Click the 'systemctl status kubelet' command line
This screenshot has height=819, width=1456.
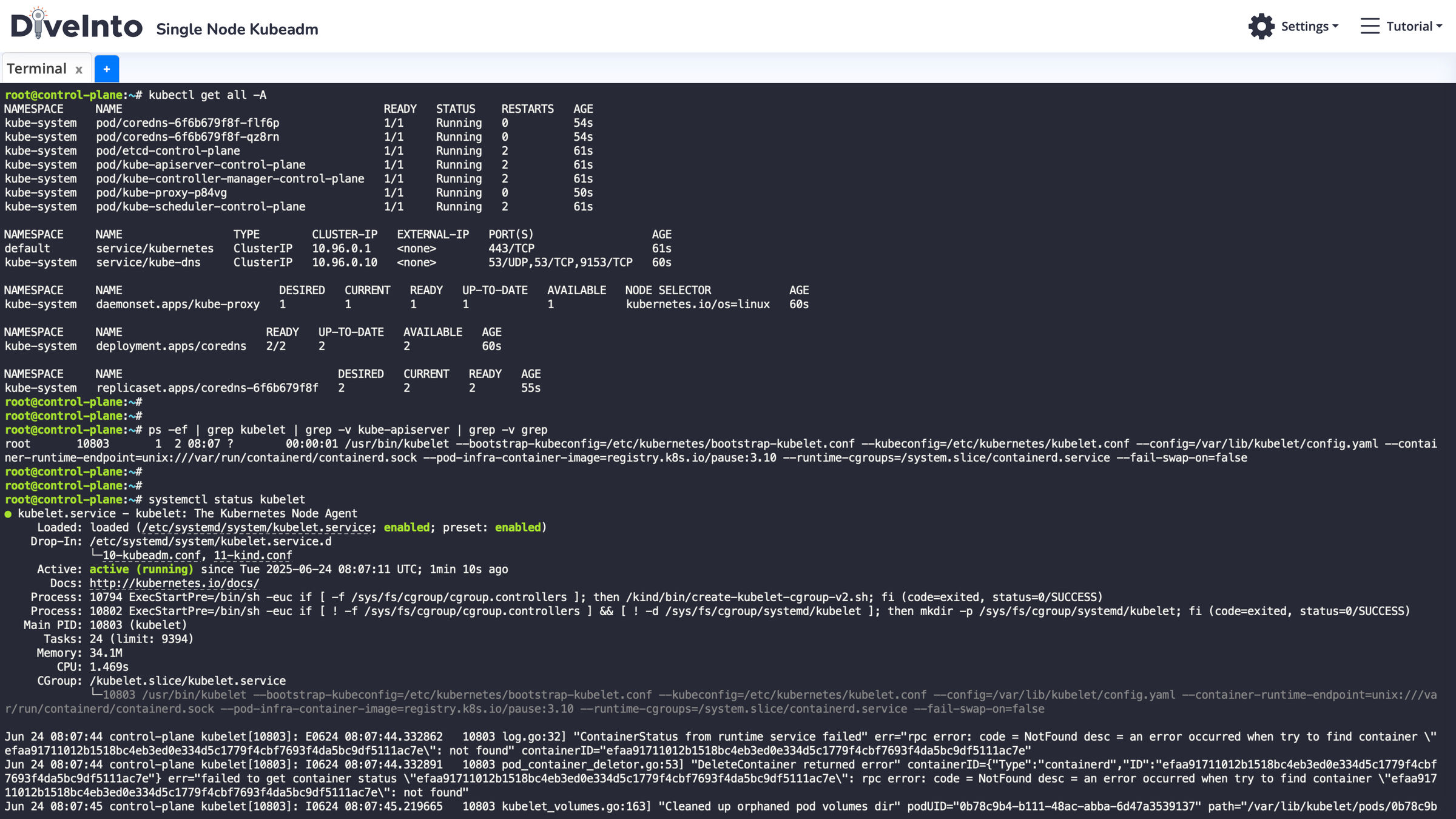click(x=226, y=499)
